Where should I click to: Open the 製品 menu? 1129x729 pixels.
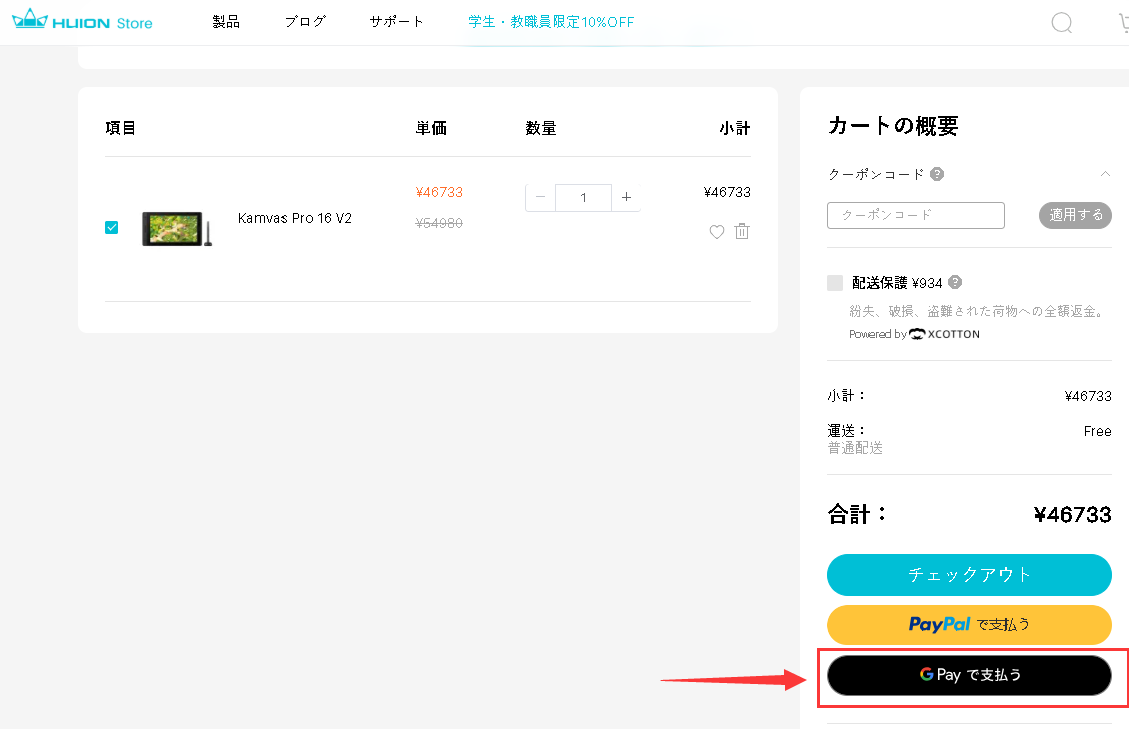pyautogui.click(x=226, y=22)
